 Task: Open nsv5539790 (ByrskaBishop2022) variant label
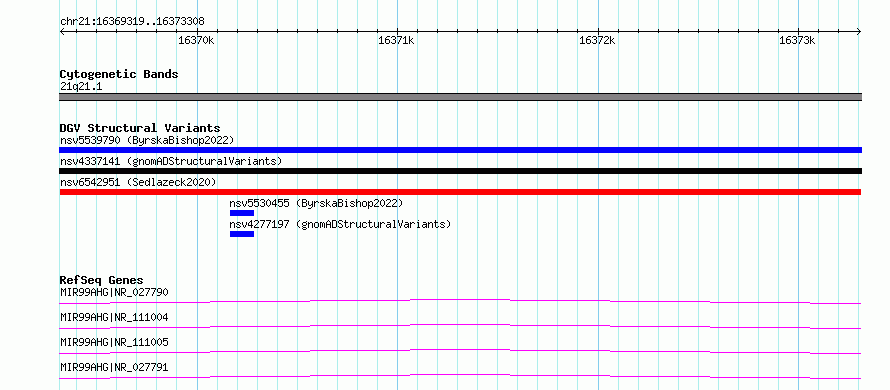[146, 140]
